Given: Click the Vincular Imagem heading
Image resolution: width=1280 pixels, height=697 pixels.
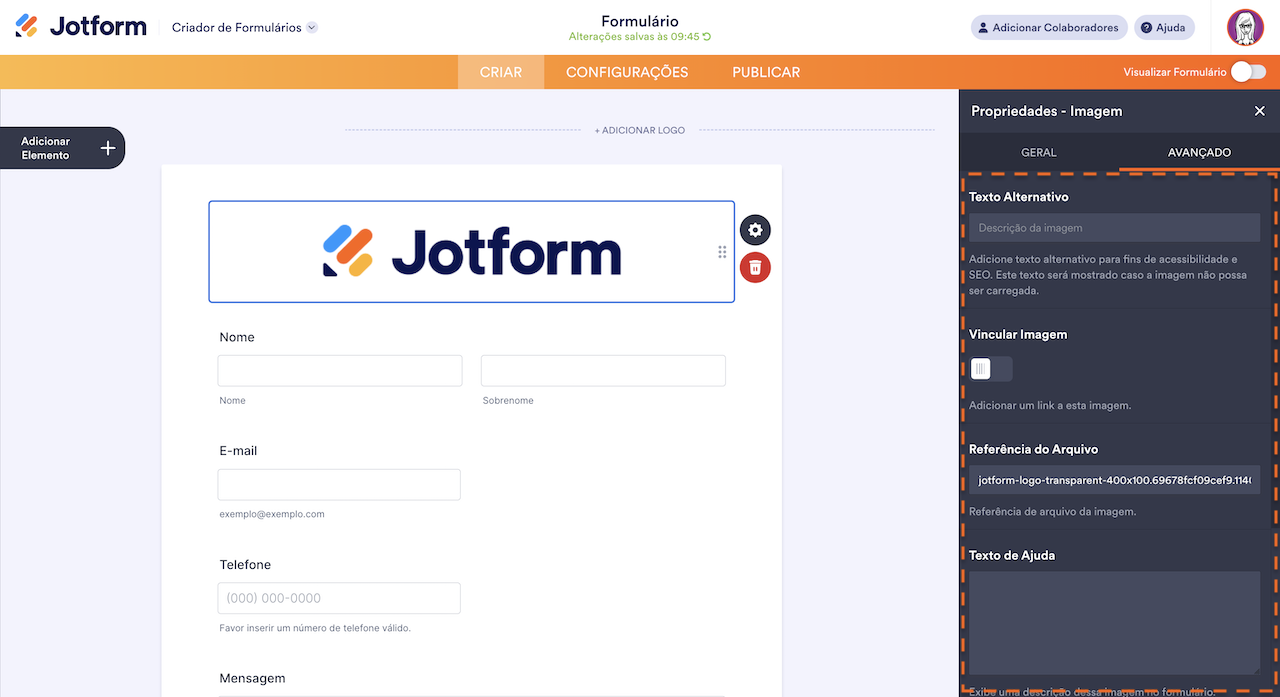Looking at the screenshot, I should pyautogui.click(x=1018, y=334).
